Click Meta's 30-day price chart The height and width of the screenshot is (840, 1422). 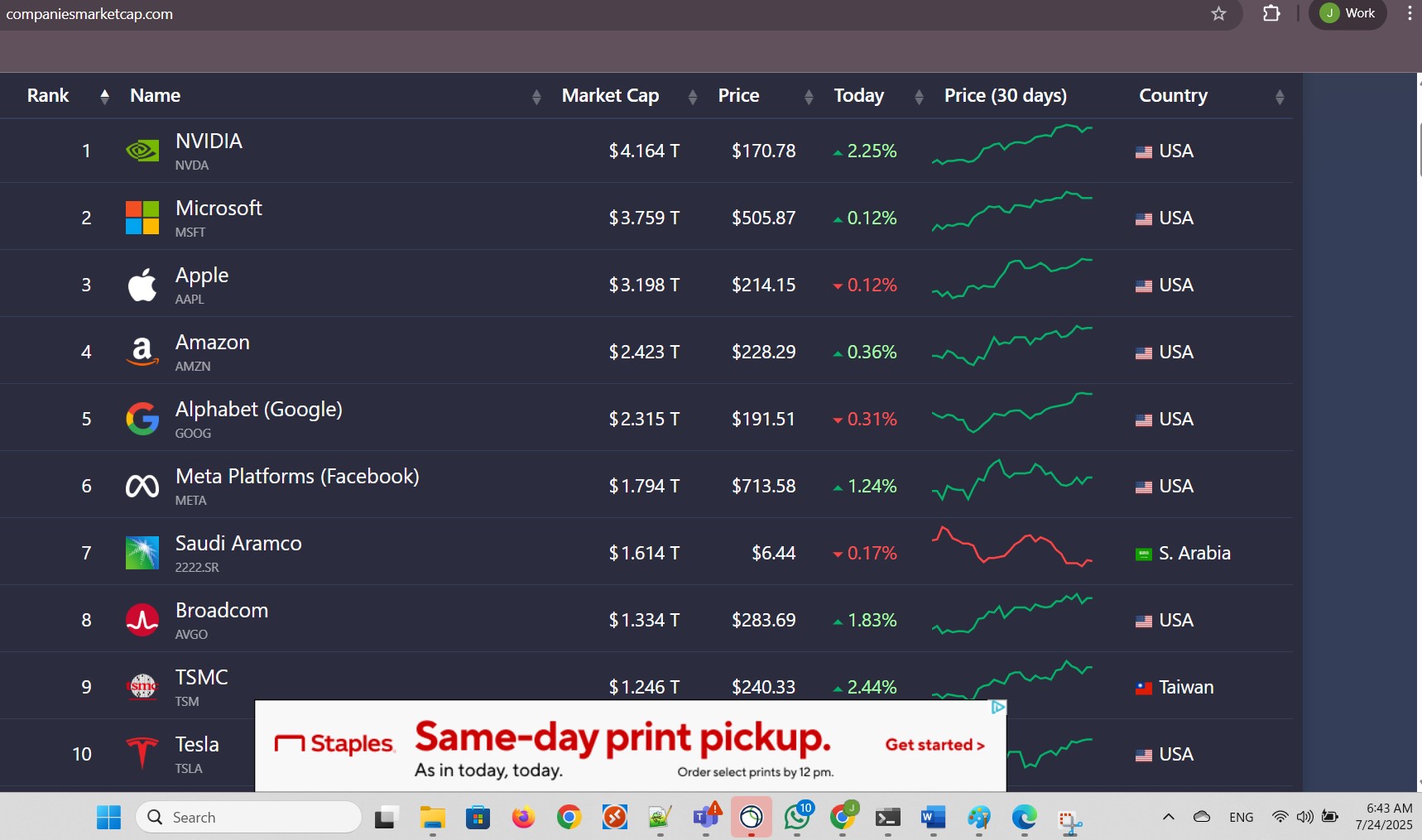click(1012, 481)
